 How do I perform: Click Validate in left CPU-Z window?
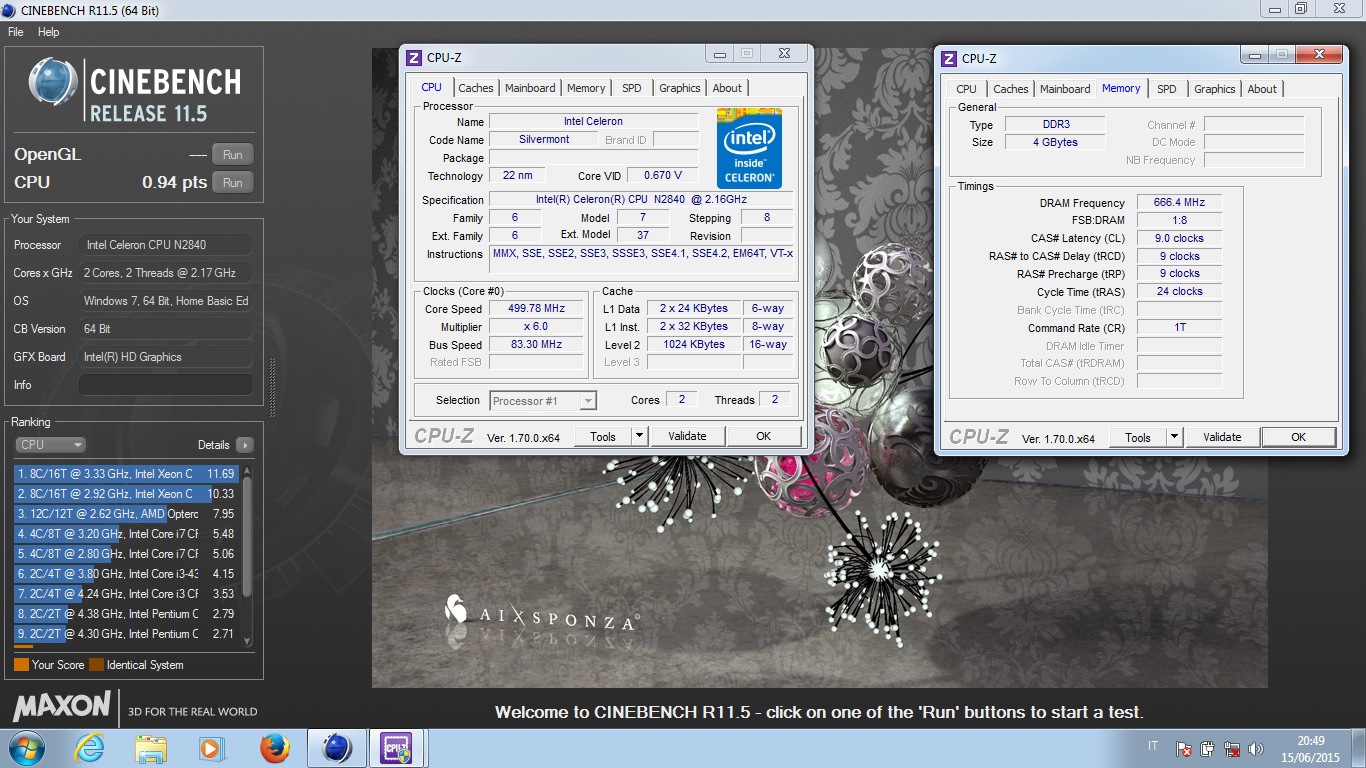click(x=687, y=436)
